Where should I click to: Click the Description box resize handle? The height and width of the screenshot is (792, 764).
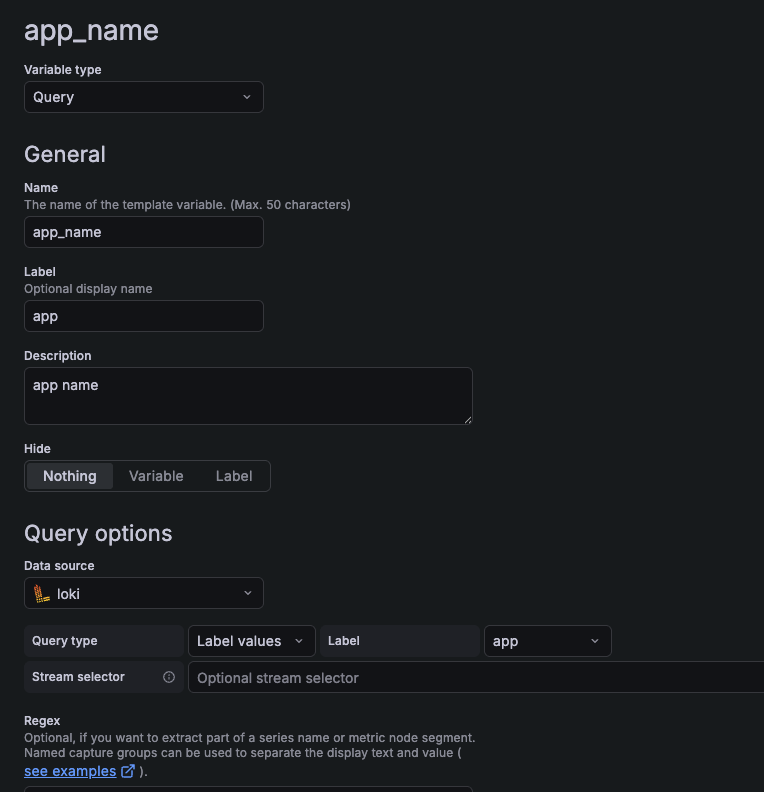(x=466, y=418)
